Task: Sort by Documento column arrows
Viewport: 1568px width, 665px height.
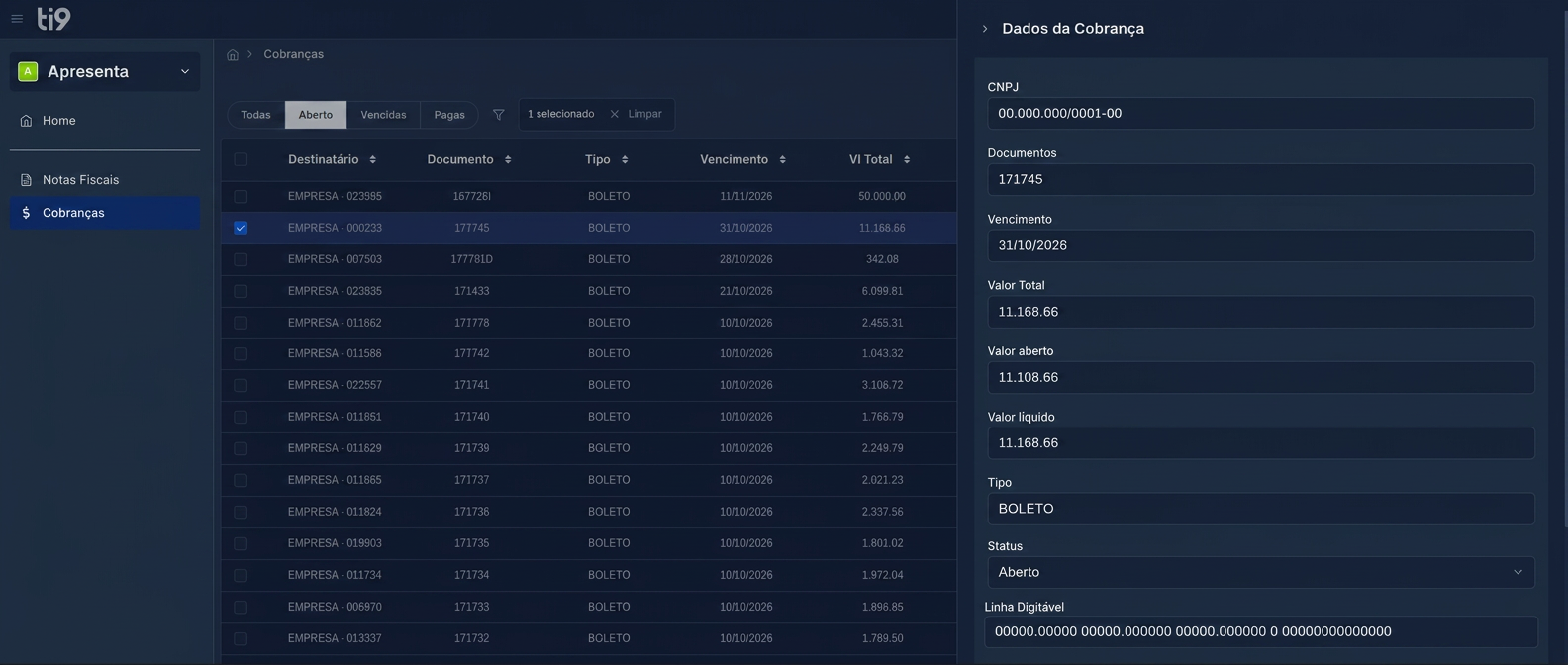Action: 508,160
